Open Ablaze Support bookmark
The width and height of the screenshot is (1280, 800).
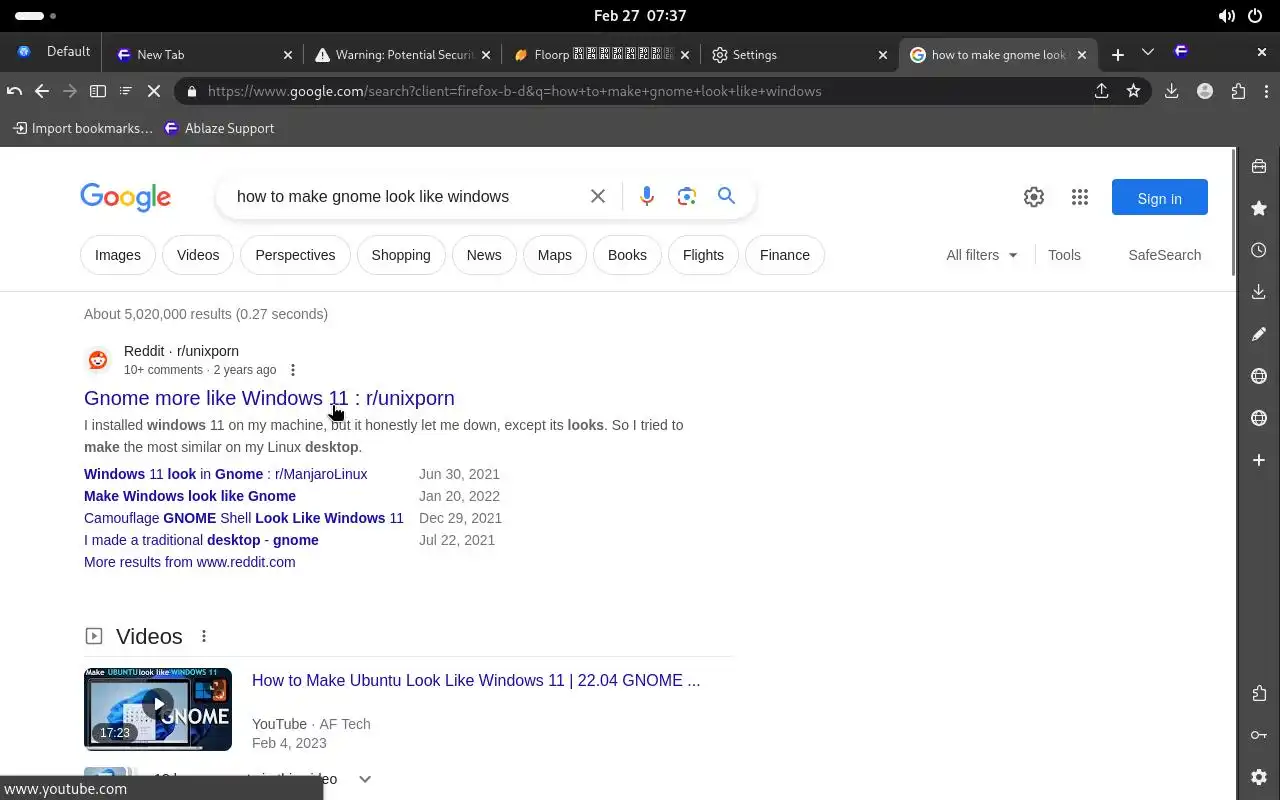(219, 128)
